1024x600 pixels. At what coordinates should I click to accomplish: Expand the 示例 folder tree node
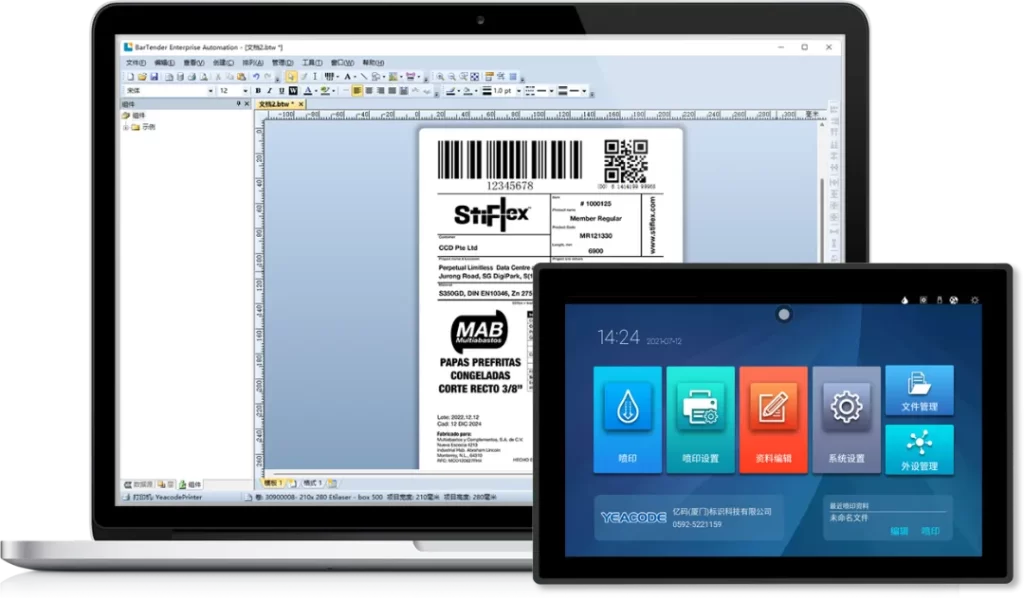(125, 127)
